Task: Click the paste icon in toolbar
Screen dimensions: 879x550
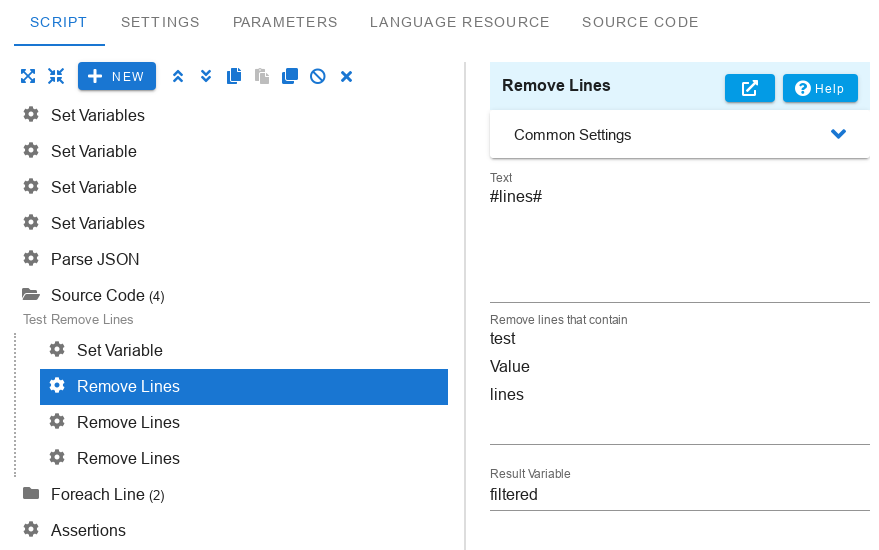Action: (x=262, y=76)
